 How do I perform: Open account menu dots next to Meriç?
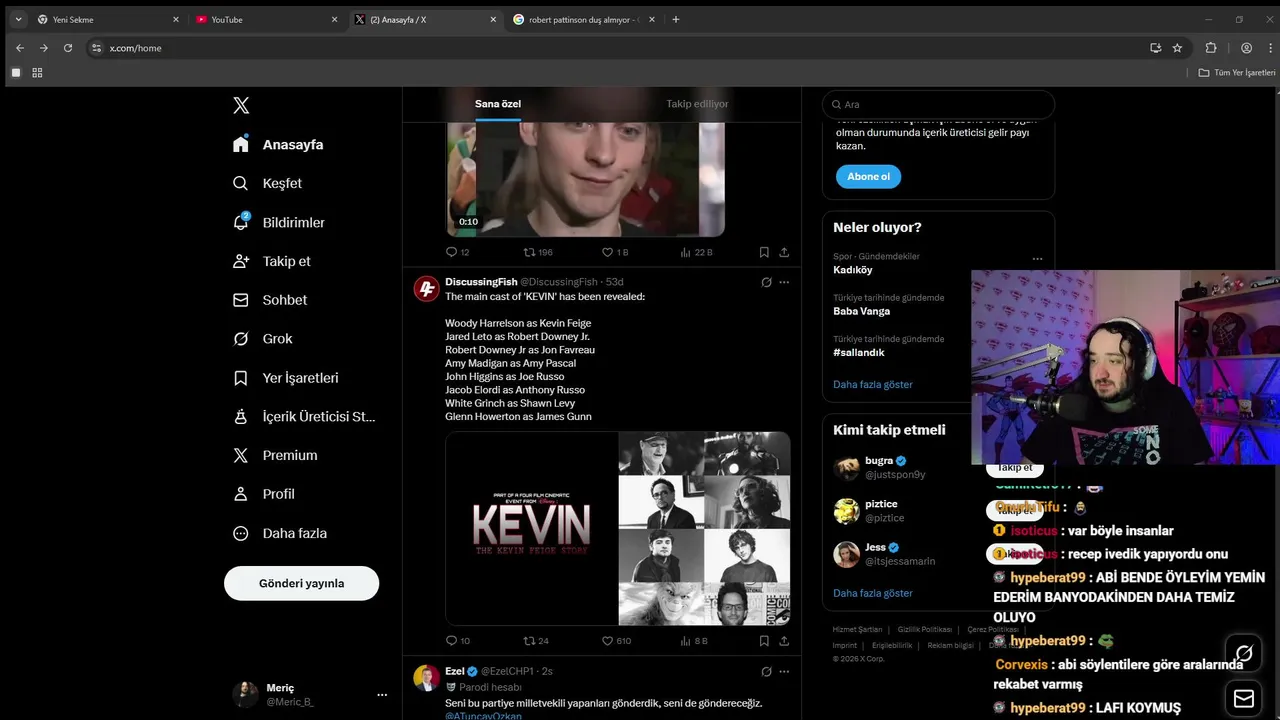point(382,694)
